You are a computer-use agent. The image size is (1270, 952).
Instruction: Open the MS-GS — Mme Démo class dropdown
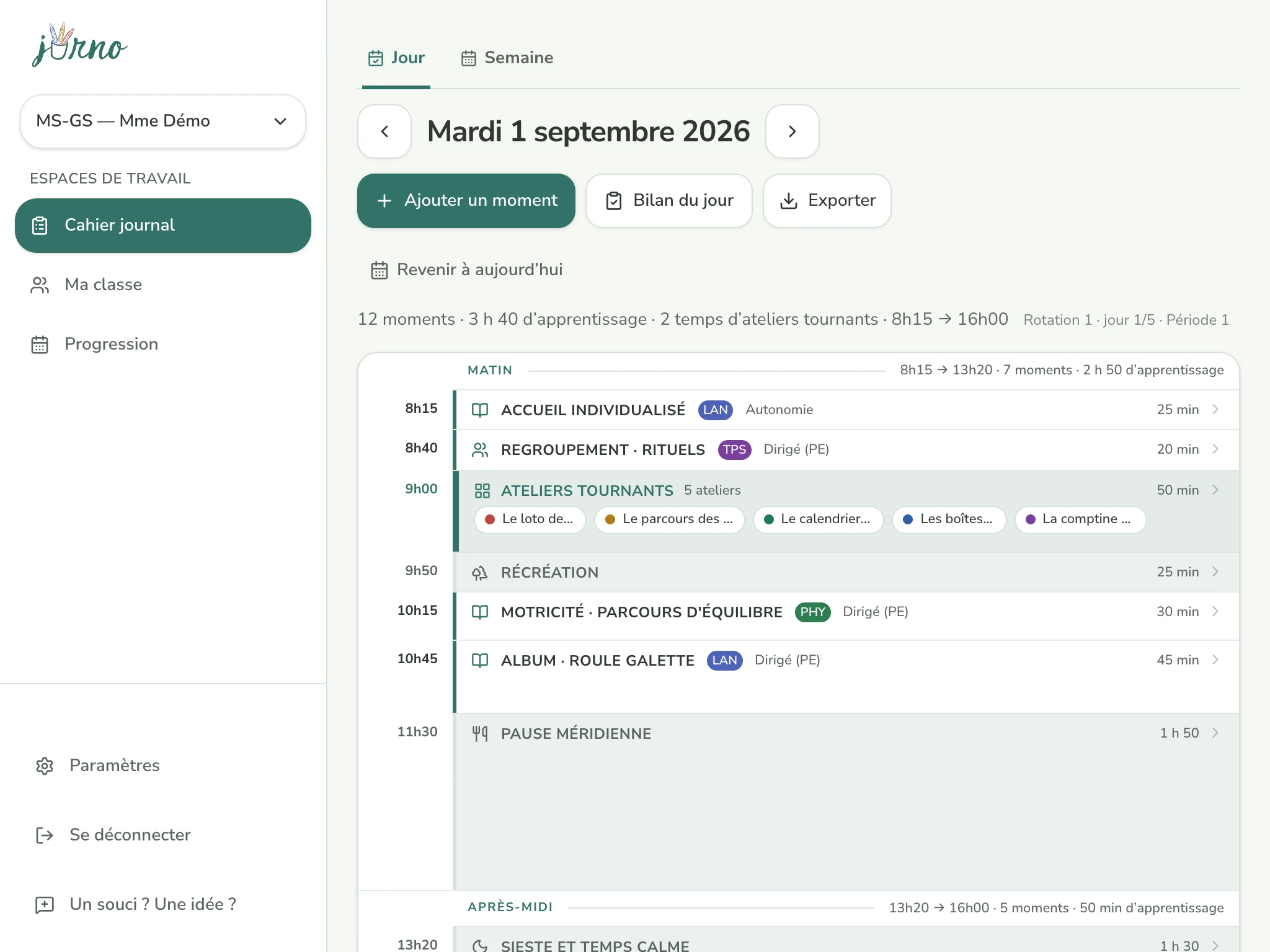coord(163,121)
